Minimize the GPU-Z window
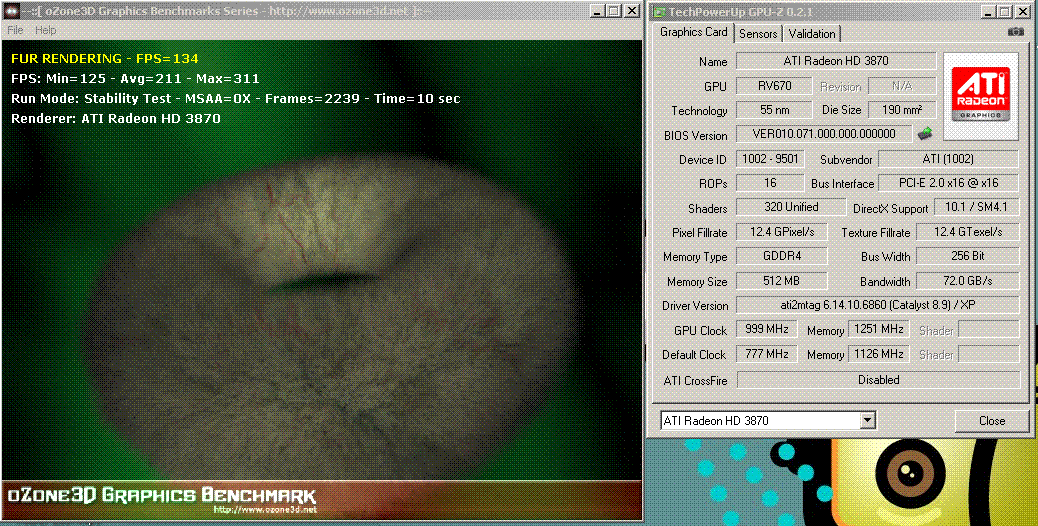 987,12
